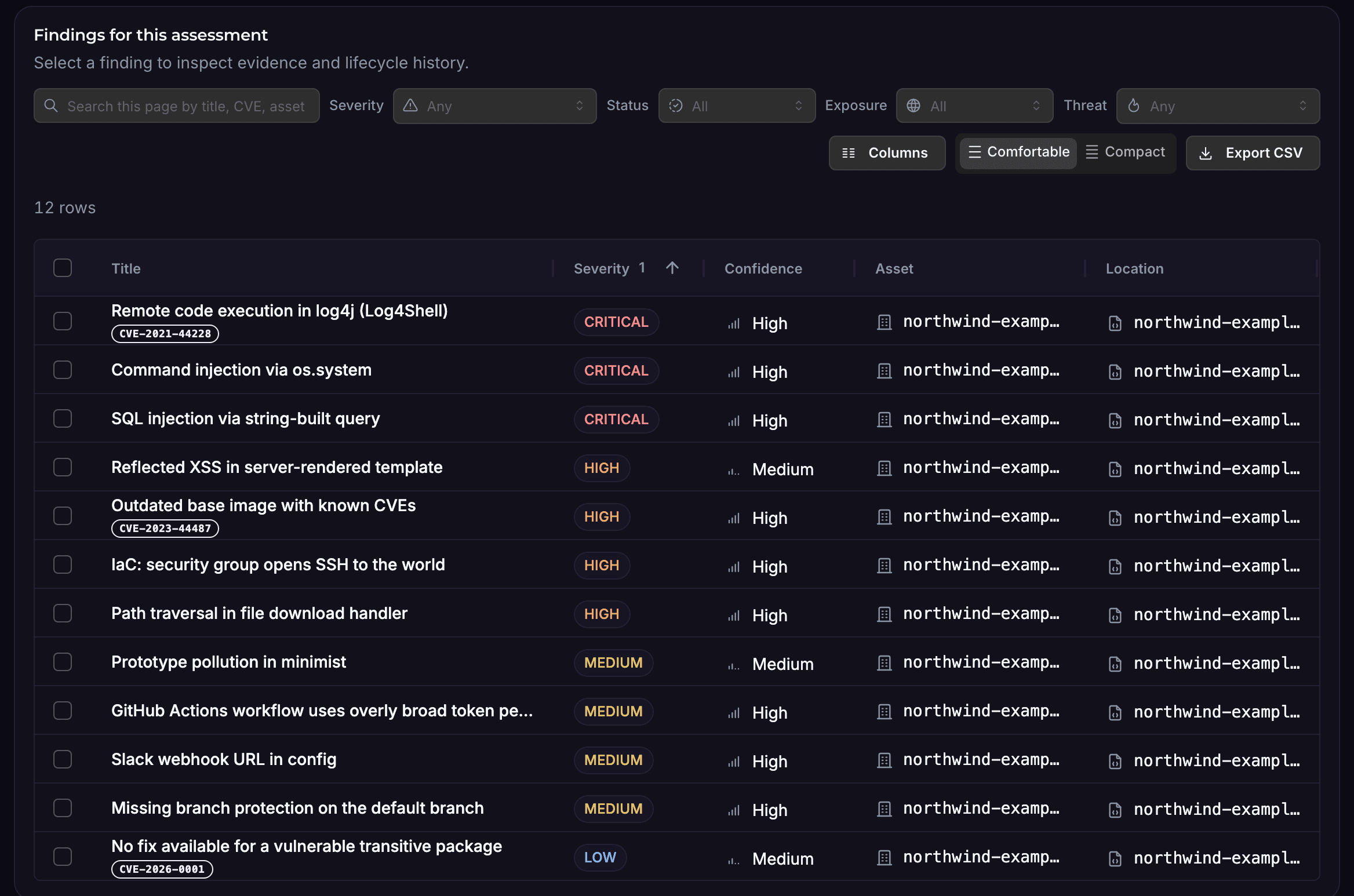Click asset building icon in Command injection row
The height and width of the screenshot is (896, 1354).
pos(885,371)
